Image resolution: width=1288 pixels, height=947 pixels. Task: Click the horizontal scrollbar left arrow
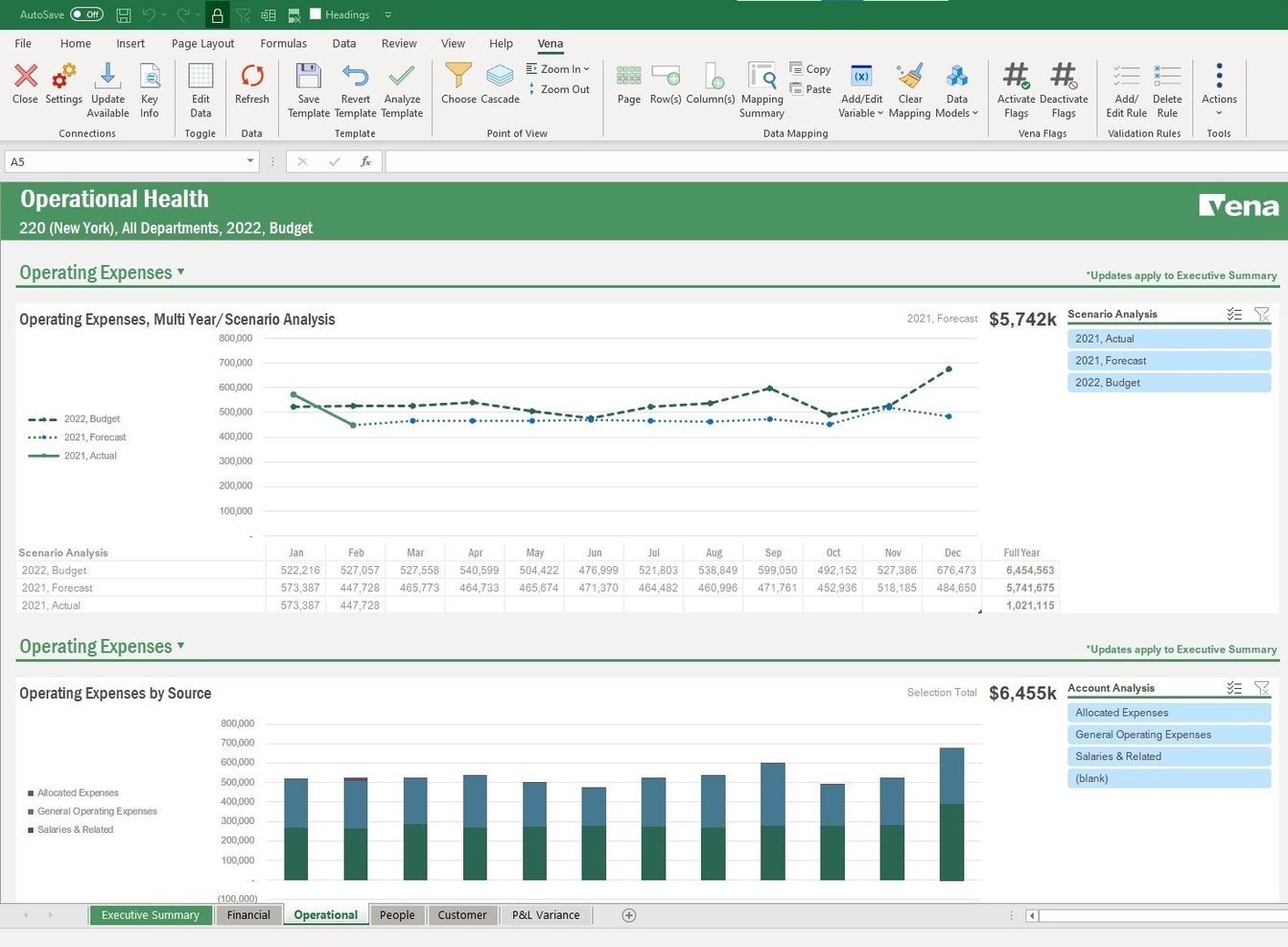[x=1032, y=915]
